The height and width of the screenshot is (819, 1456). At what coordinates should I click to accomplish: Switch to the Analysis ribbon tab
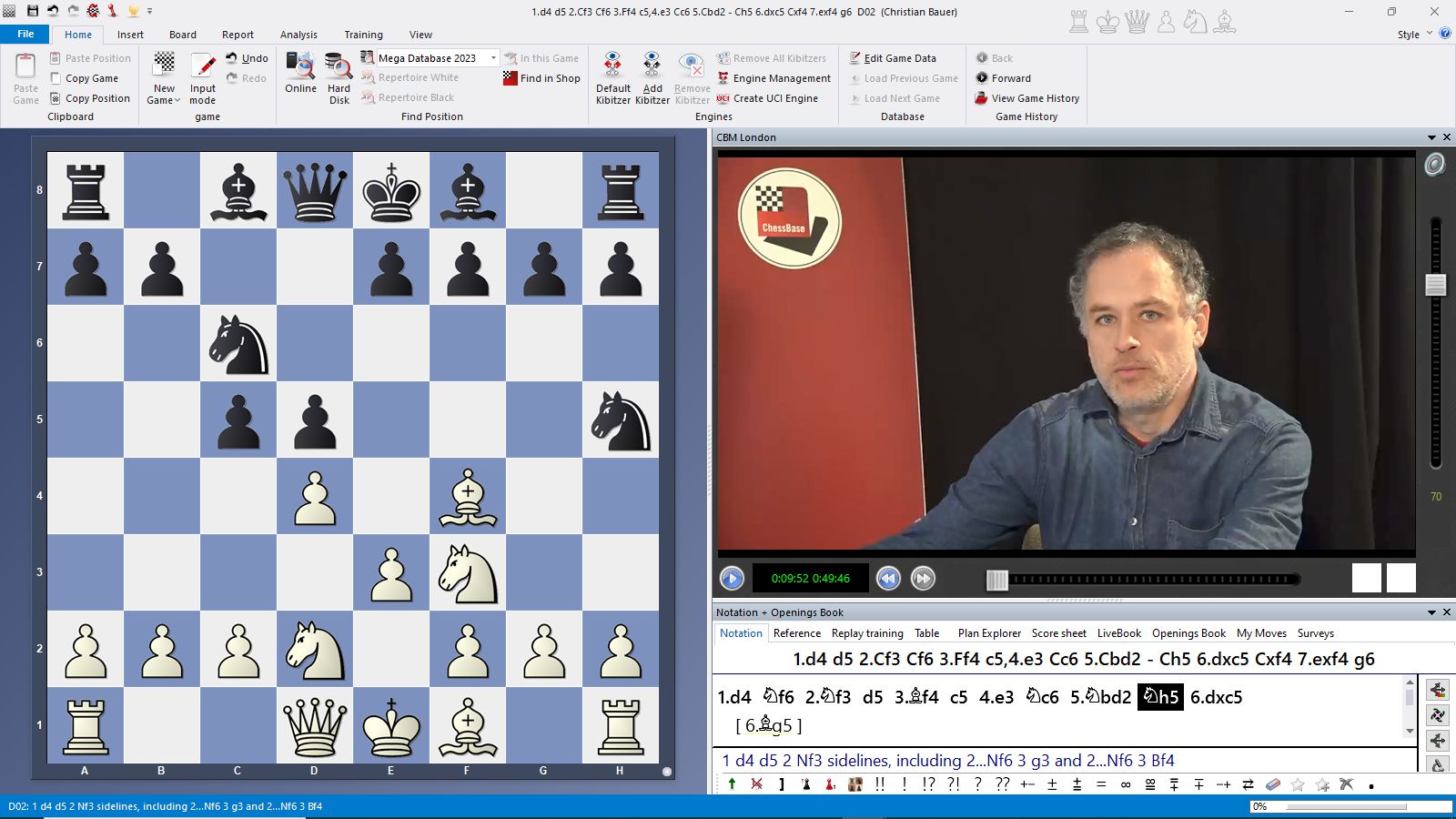298,35
